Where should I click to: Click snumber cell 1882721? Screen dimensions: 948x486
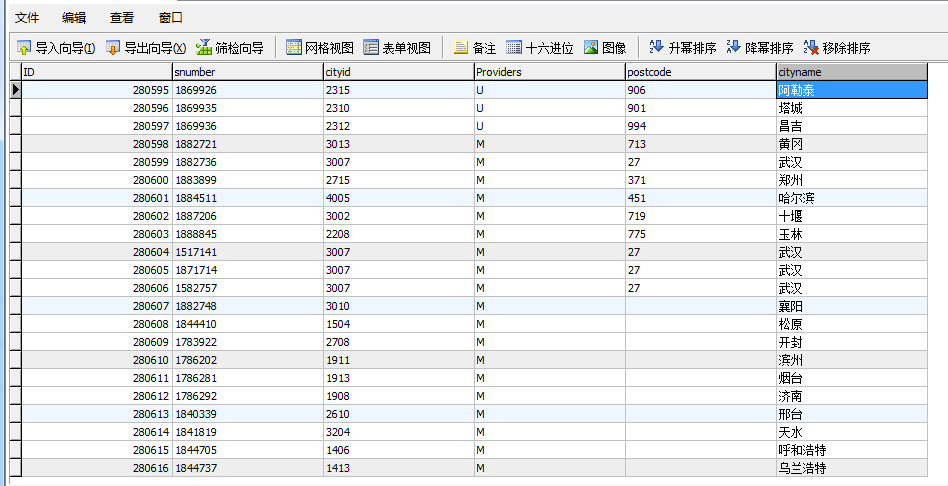click(248, 144)
